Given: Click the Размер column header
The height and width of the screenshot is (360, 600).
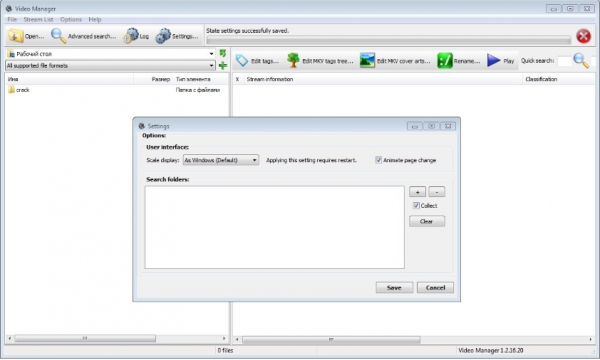Looking at the screenshot, I should (153, 79).
